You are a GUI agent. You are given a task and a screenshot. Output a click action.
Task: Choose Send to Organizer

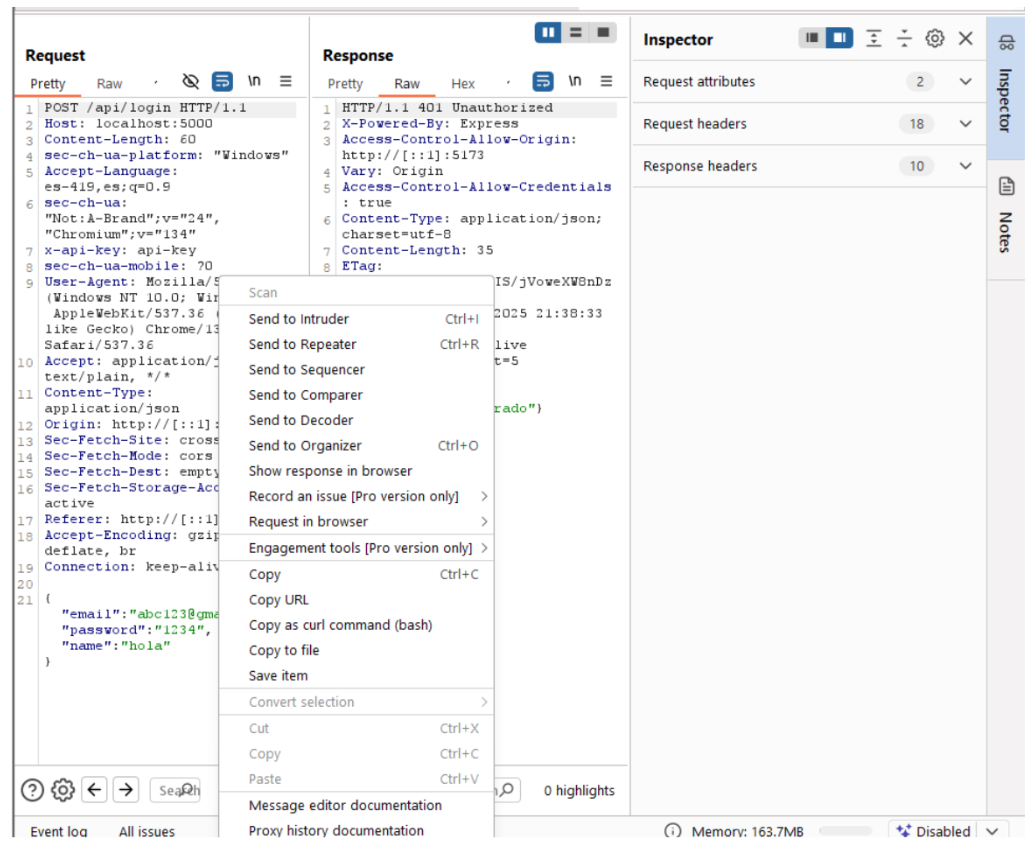tap(357, 446)
